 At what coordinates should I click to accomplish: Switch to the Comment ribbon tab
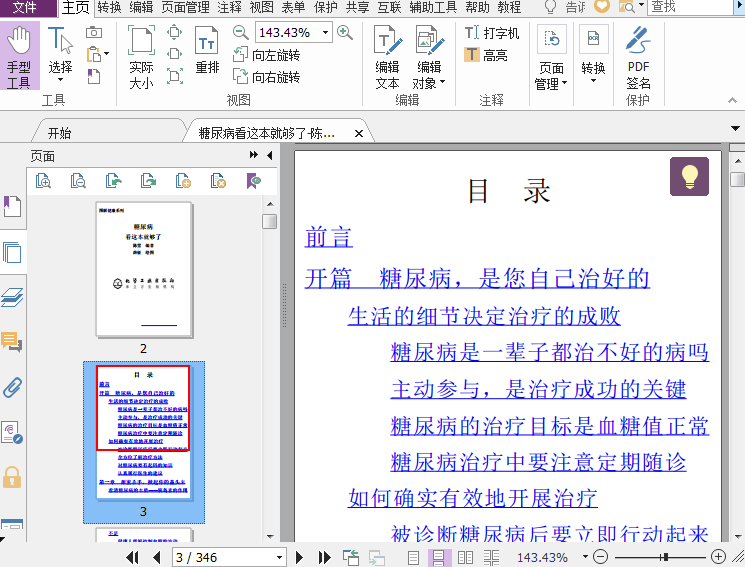(229, 7)
